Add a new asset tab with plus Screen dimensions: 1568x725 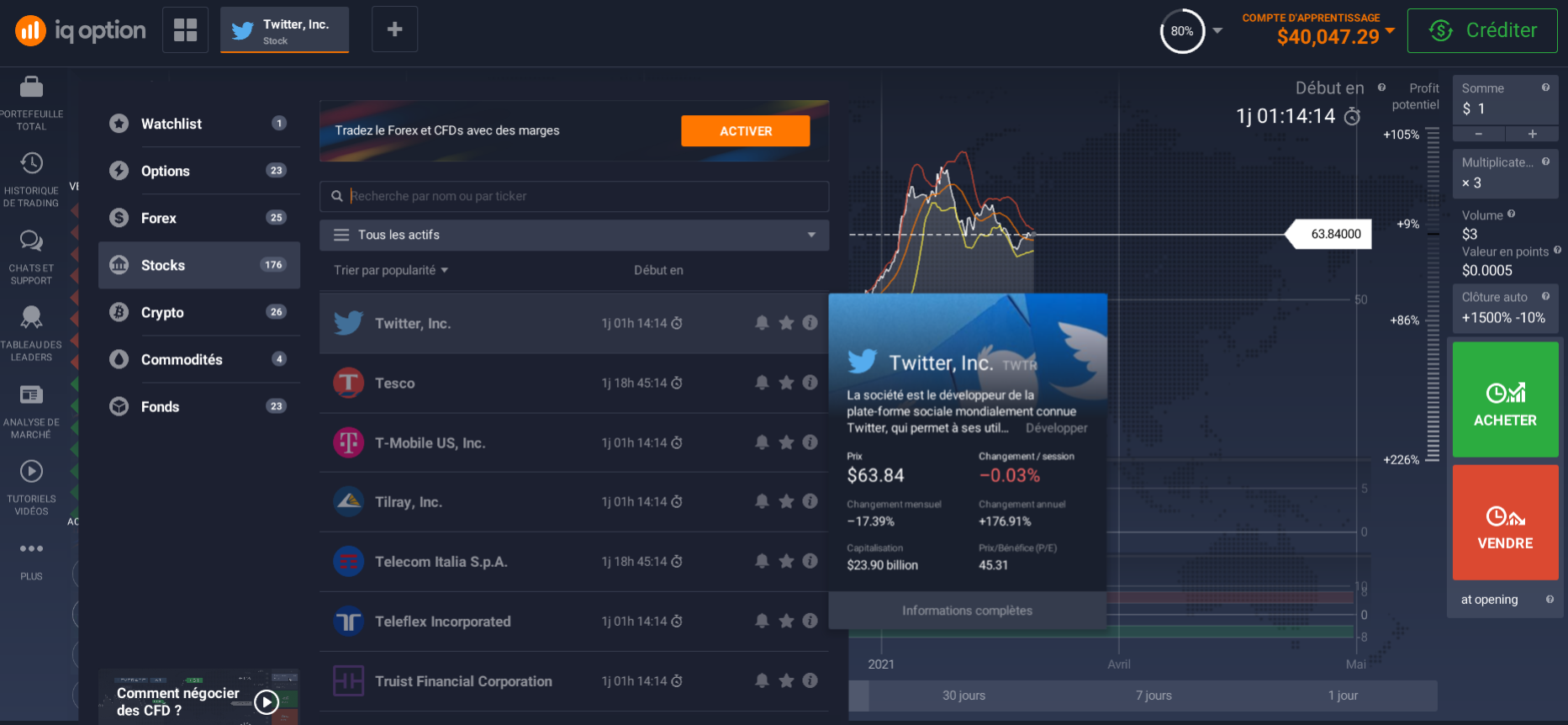pos(394,29)
